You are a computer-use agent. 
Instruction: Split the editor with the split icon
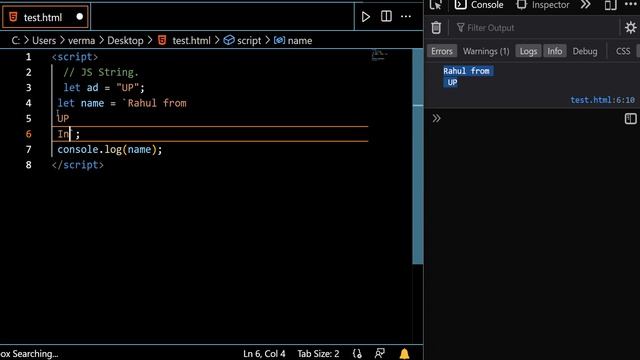point(386,16)
